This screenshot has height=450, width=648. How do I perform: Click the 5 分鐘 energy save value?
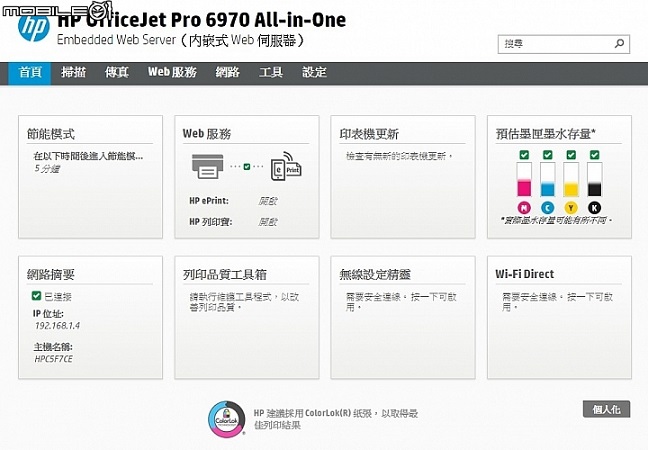click(47, 169)
